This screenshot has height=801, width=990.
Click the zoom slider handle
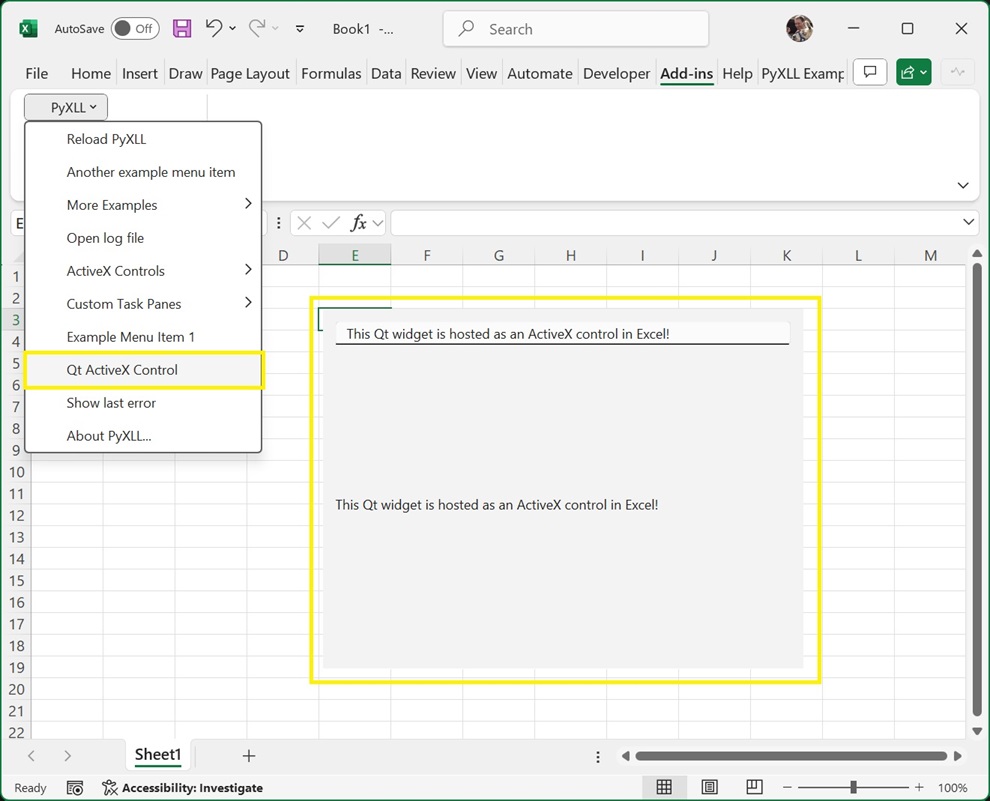coord(853,787)
